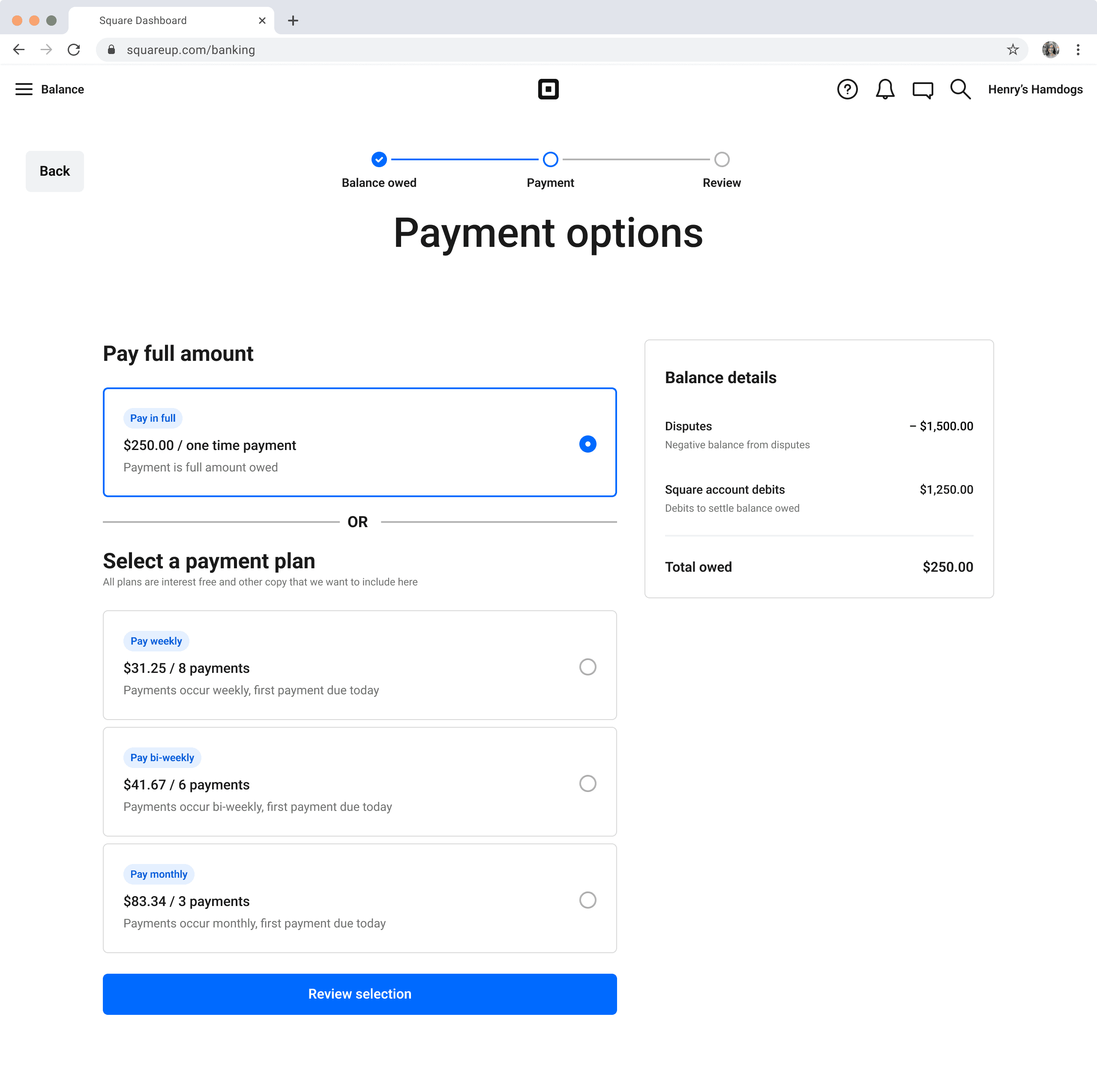The width and height of the screenshot is (1097, 1092).
Task: Open the help question mark icon
Action: tap(847, 89)
